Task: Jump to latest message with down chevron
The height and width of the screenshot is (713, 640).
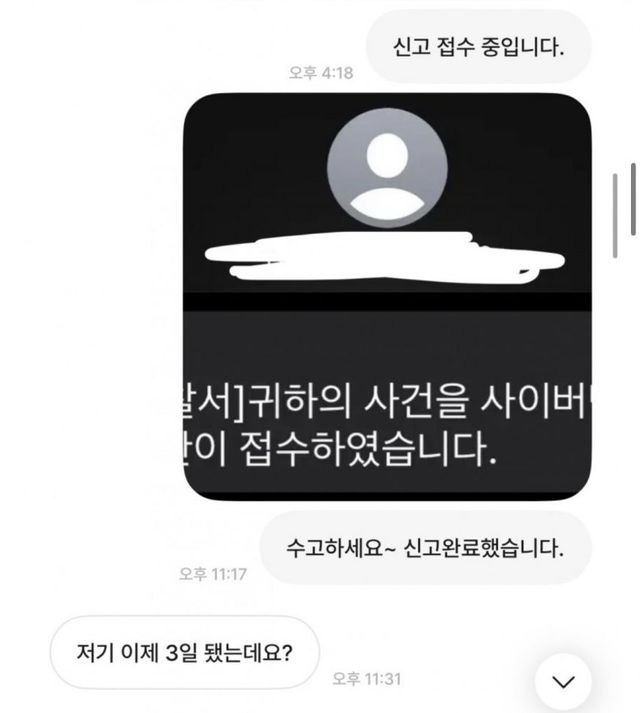Action: 563,682
